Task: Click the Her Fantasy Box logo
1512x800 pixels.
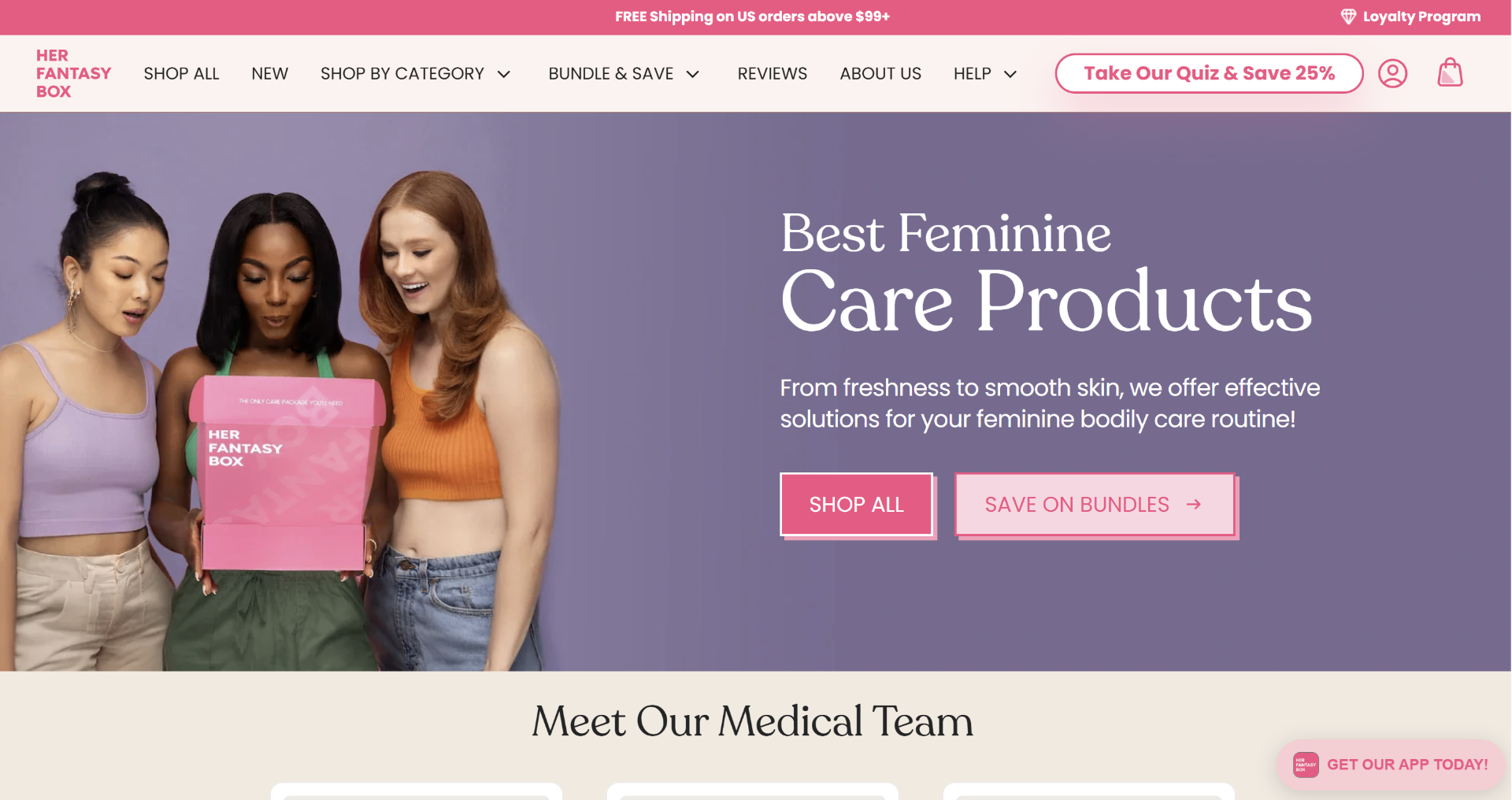Action: coord(73,73)
